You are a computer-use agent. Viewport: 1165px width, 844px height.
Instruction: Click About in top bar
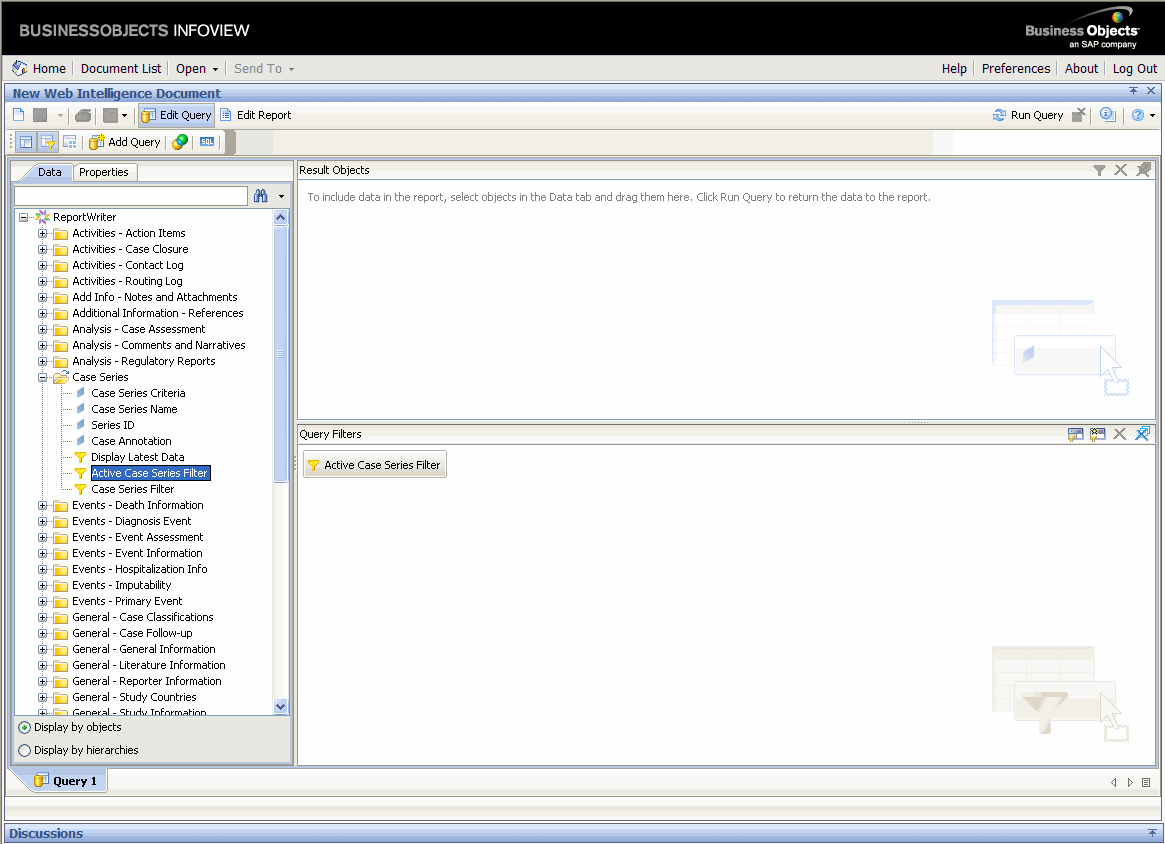coord(1081,68)
